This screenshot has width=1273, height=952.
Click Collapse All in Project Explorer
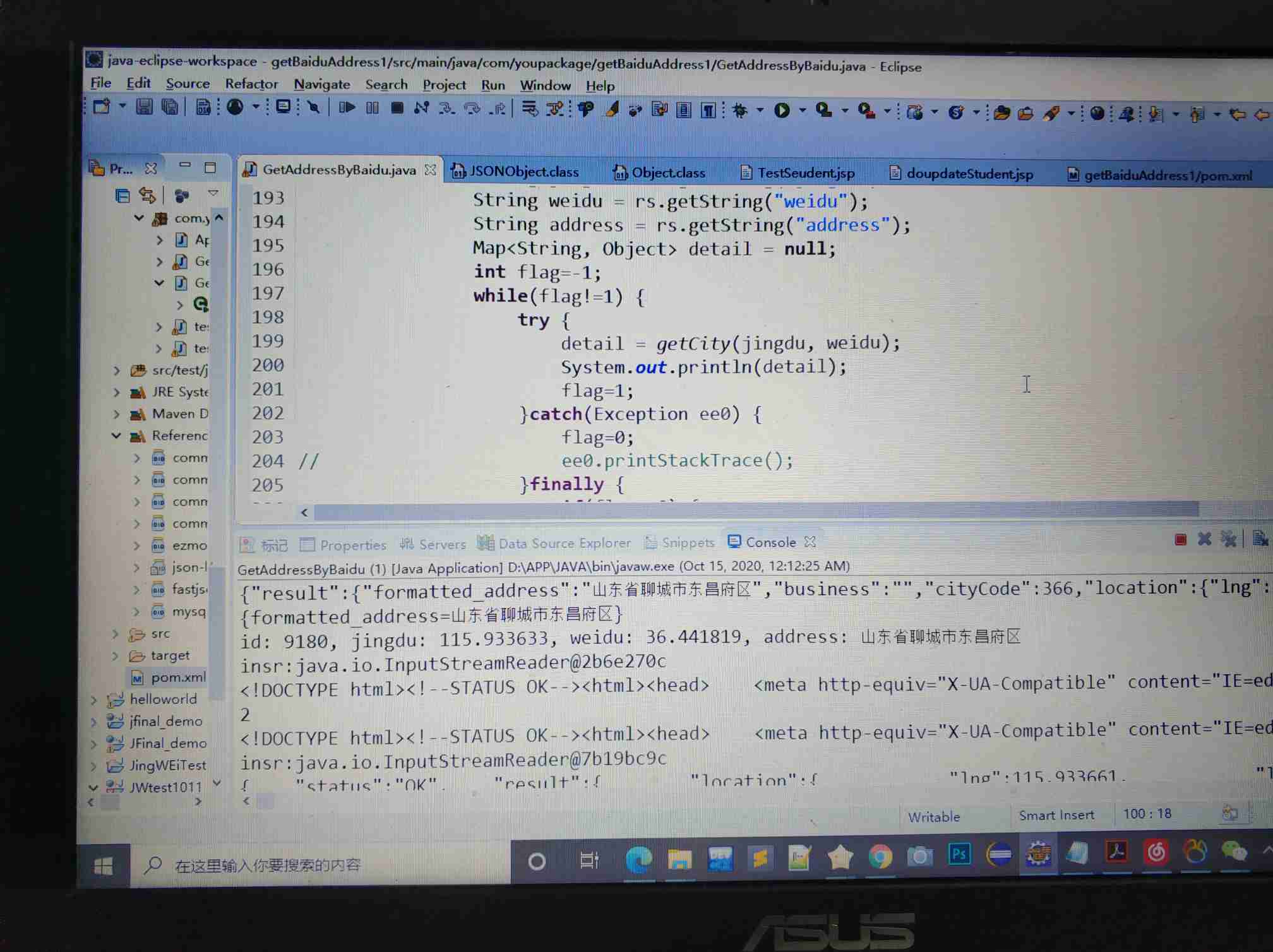123,196
